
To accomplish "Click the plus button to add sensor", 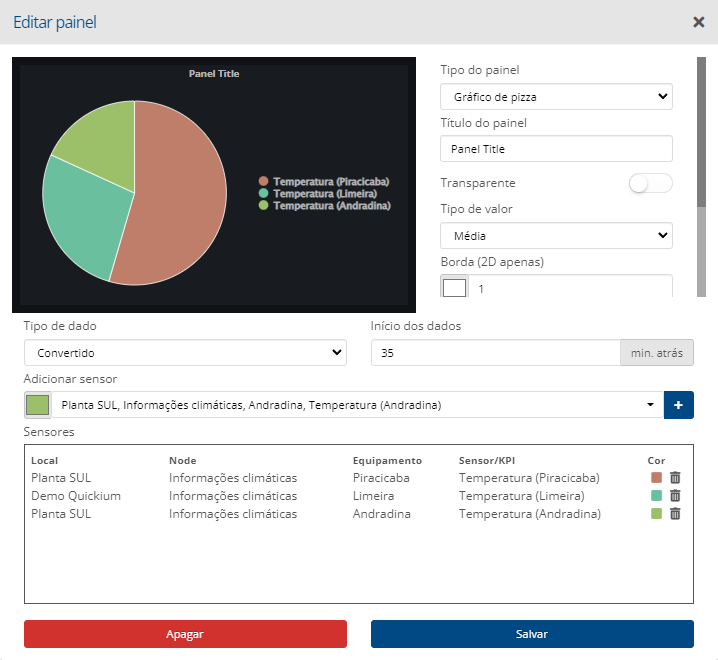I will [679, 405].
